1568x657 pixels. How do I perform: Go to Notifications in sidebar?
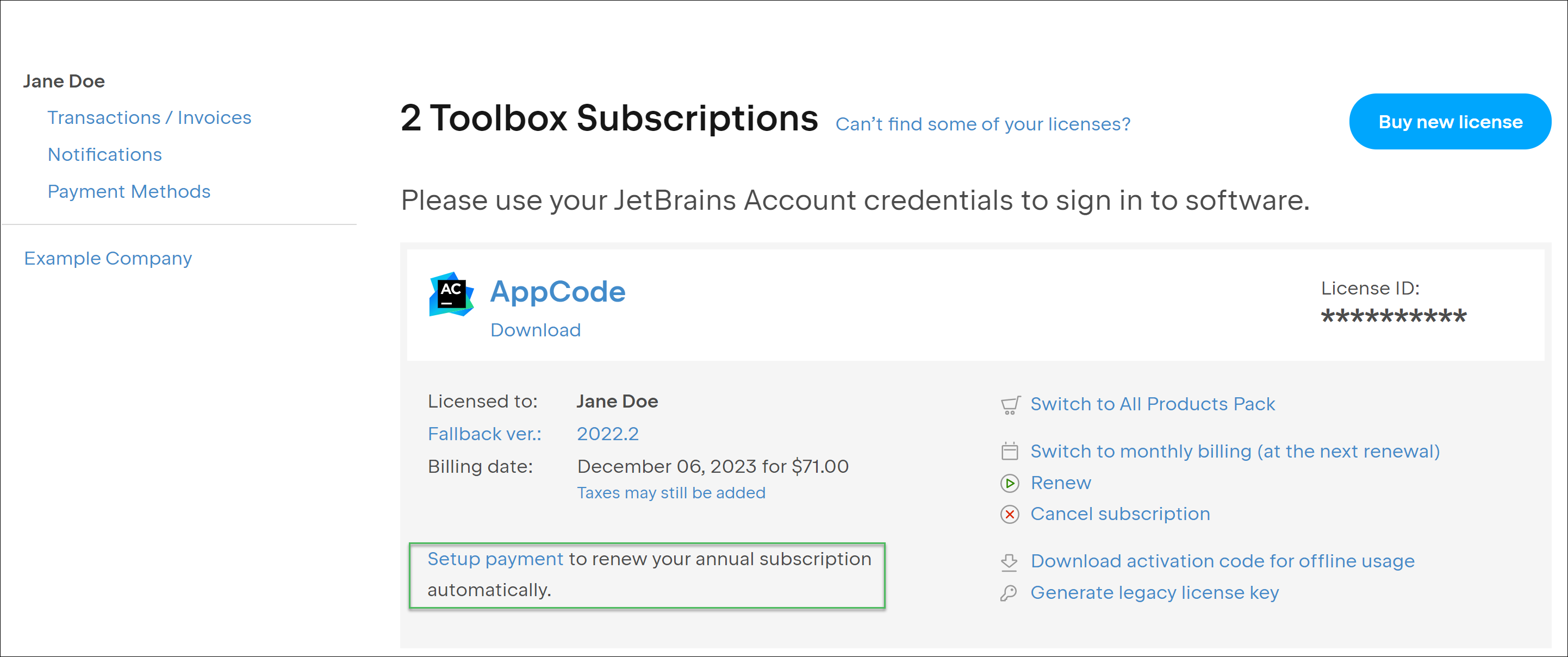105,154
